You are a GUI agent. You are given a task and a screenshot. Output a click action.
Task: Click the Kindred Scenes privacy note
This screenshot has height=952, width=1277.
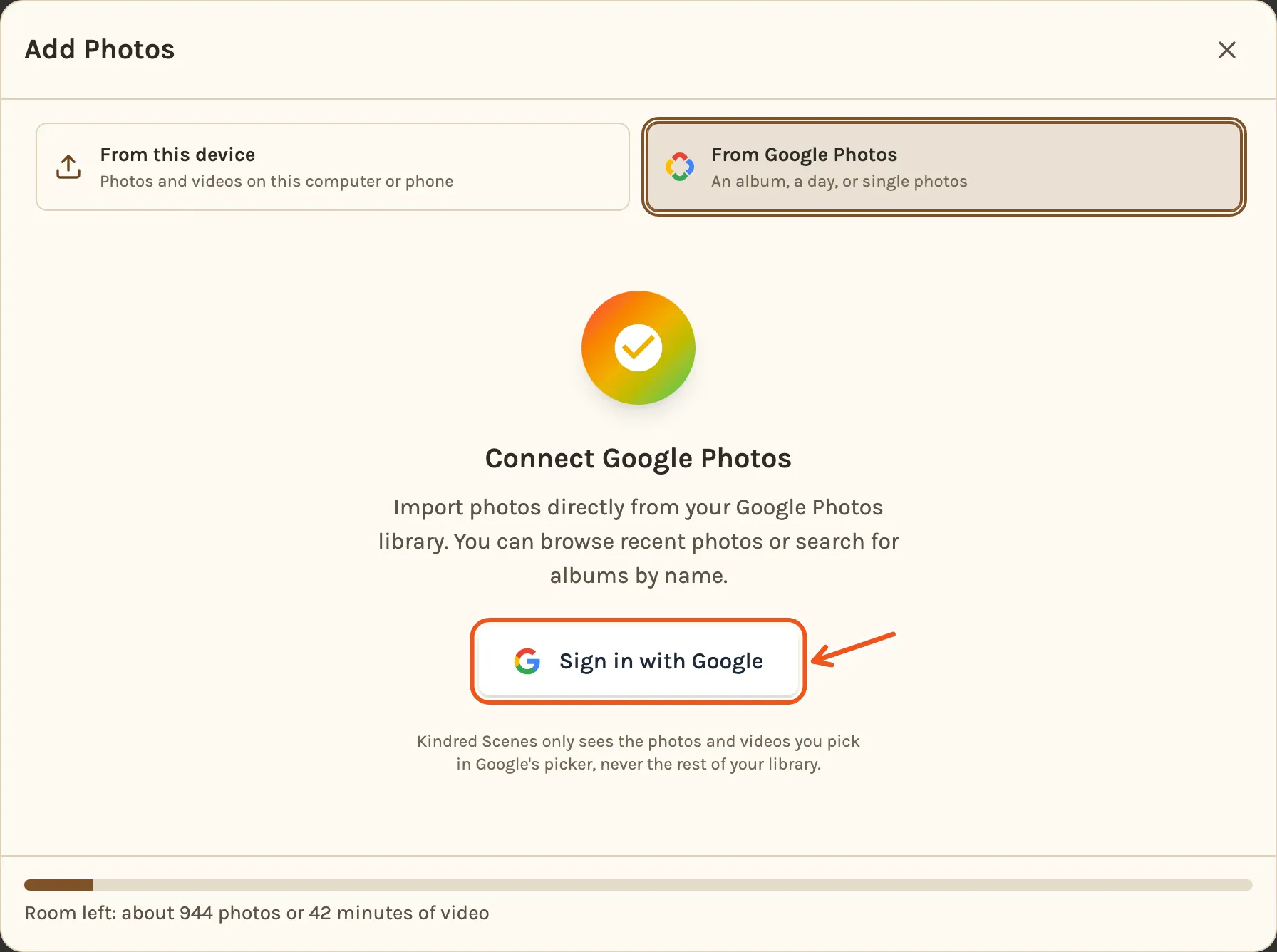[x=638, y=752]
